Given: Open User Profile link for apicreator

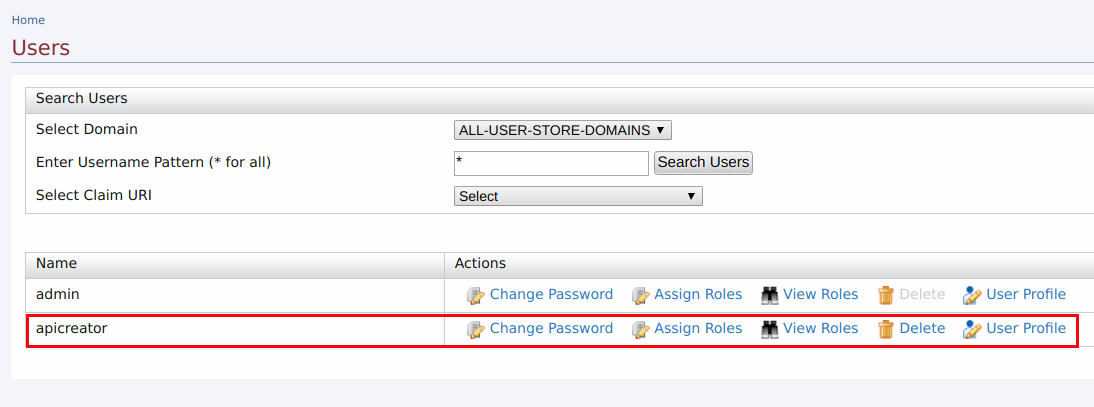Looking at the screenshot, I should tap(1026, 329).
